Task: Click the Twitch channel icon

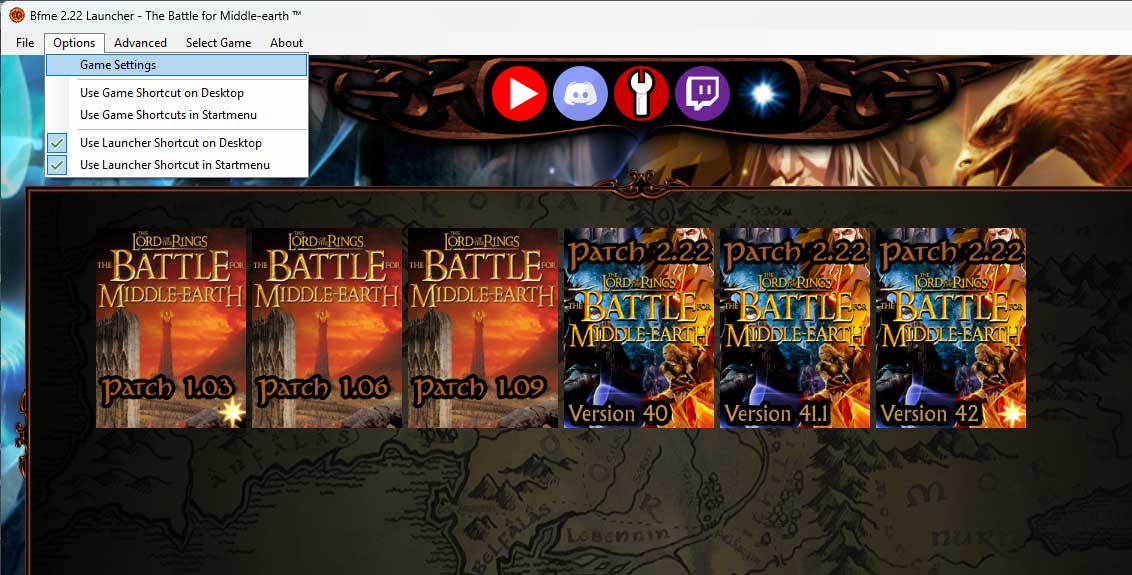Action: pyautogui.click(x=702, y=94)
